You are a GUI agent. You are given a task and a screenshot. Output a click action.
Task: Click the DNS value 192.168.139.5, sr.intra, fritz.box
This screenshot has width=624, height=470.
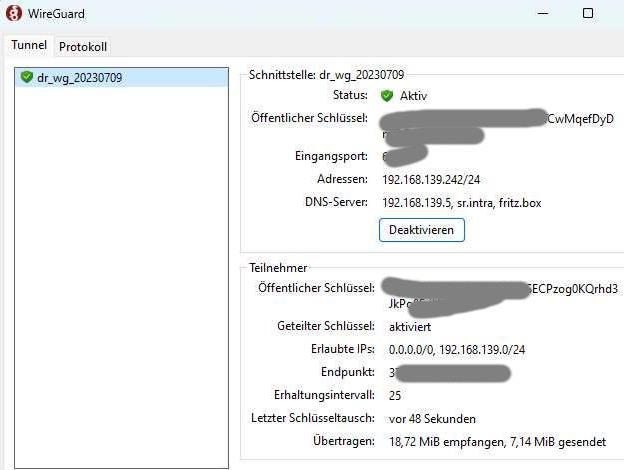tap(462, 203)
